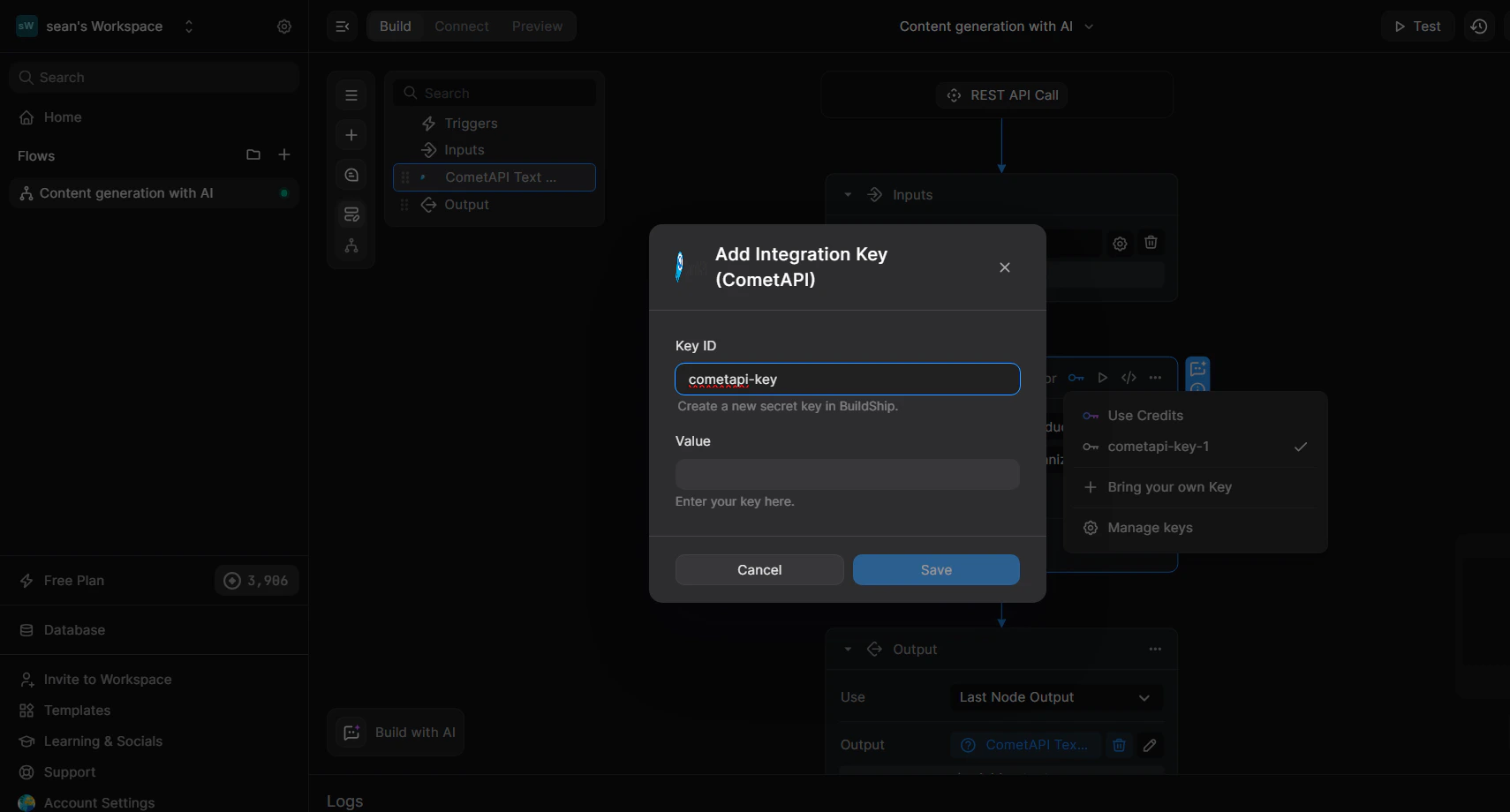Open Output node more options ellipsis
This screenshot has height=812, width=1510.
1155,650
